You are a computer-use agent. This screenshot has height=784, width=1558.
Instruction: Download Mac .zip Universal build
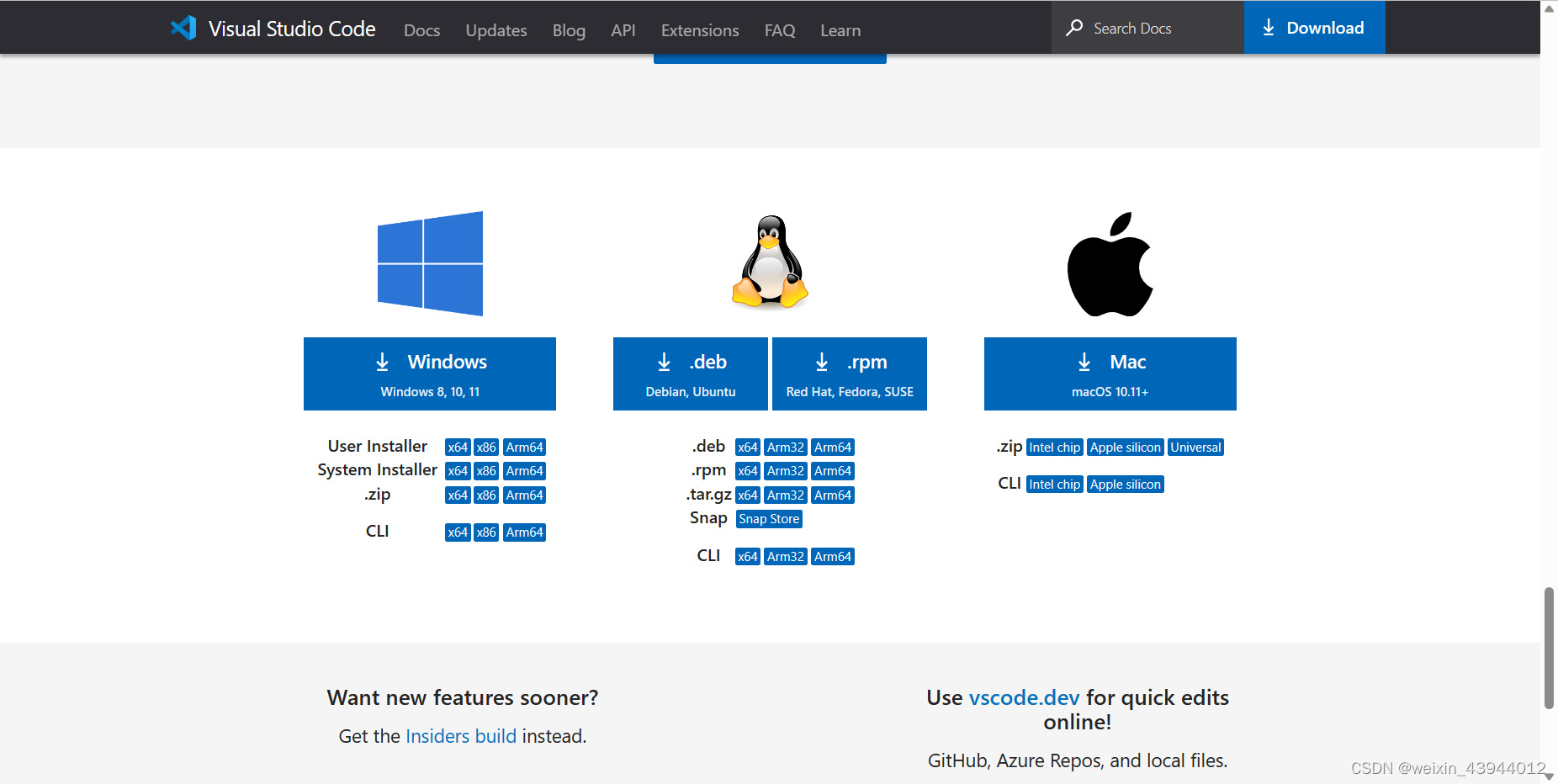pos(1195,448)
